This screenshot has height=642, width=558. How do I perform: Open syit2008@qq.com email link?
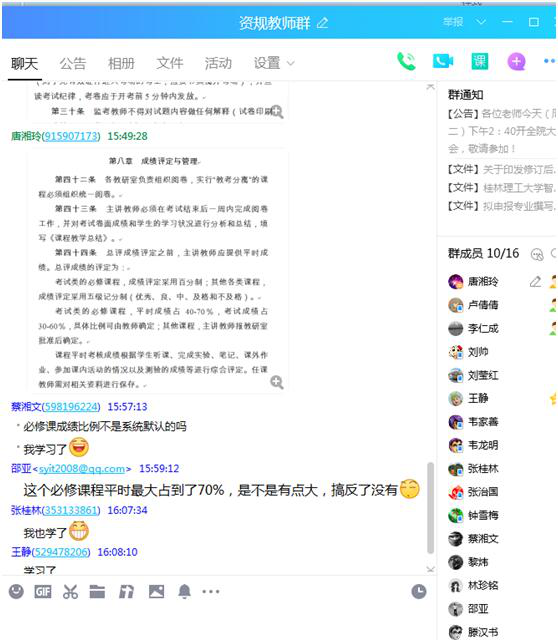[x=81, y=468]
